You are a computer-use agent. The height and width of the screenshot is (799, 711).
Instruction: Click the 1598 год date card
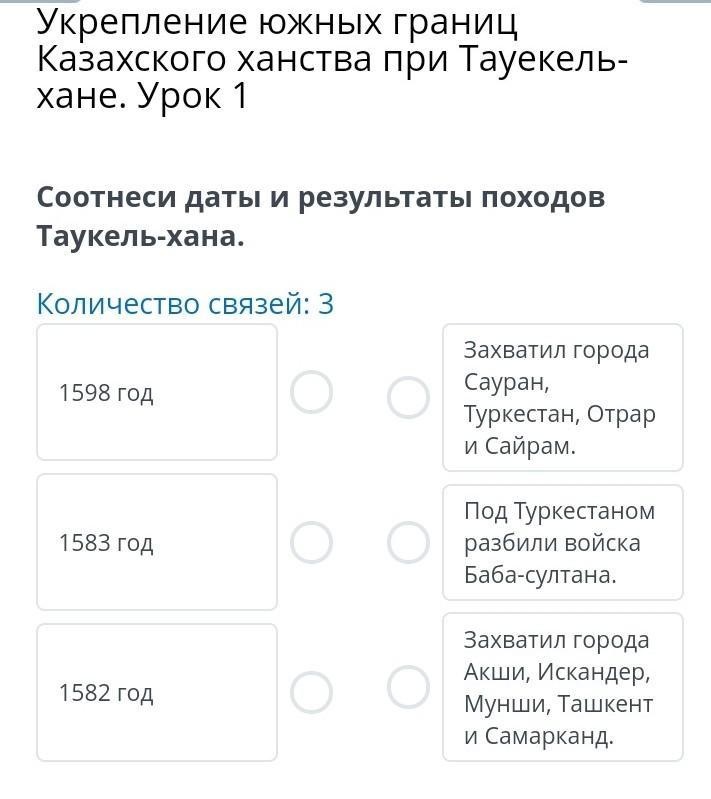coord(157,392)
